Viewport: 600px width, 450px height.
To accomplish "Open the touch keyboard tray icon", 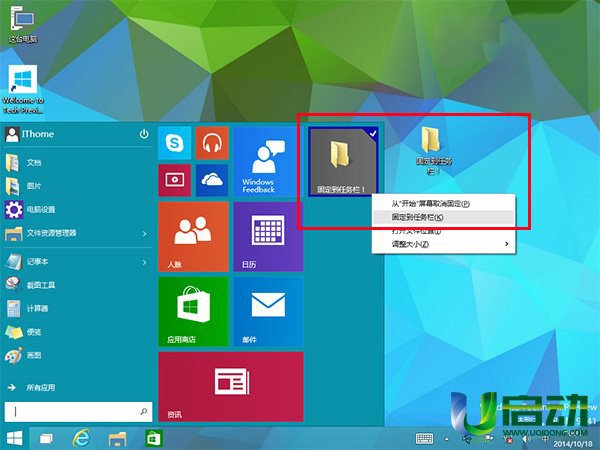I will (424, 439).
